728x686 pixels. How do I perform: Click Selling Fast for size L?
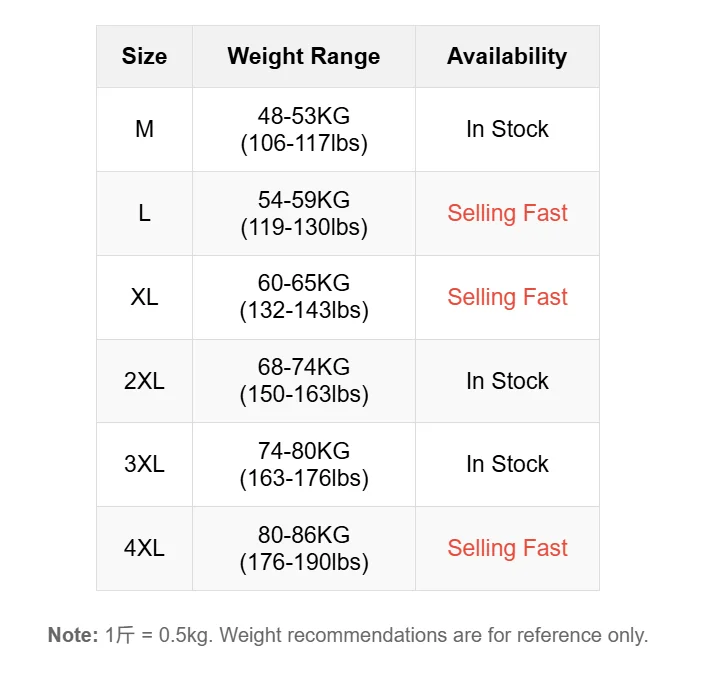click(x=507, y=213)
